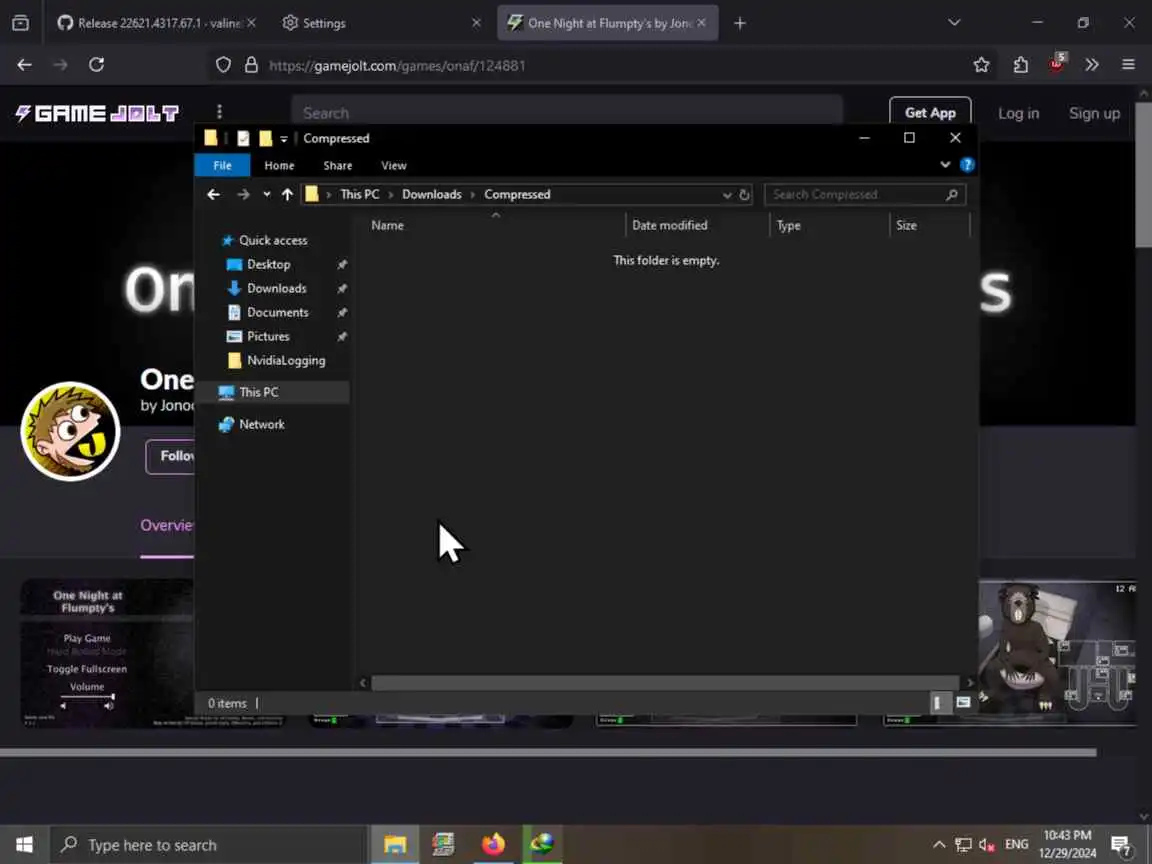The image size is (1152, 864).
Task: Click the Properties quick access toolbar icon
Action: (243, 138)
